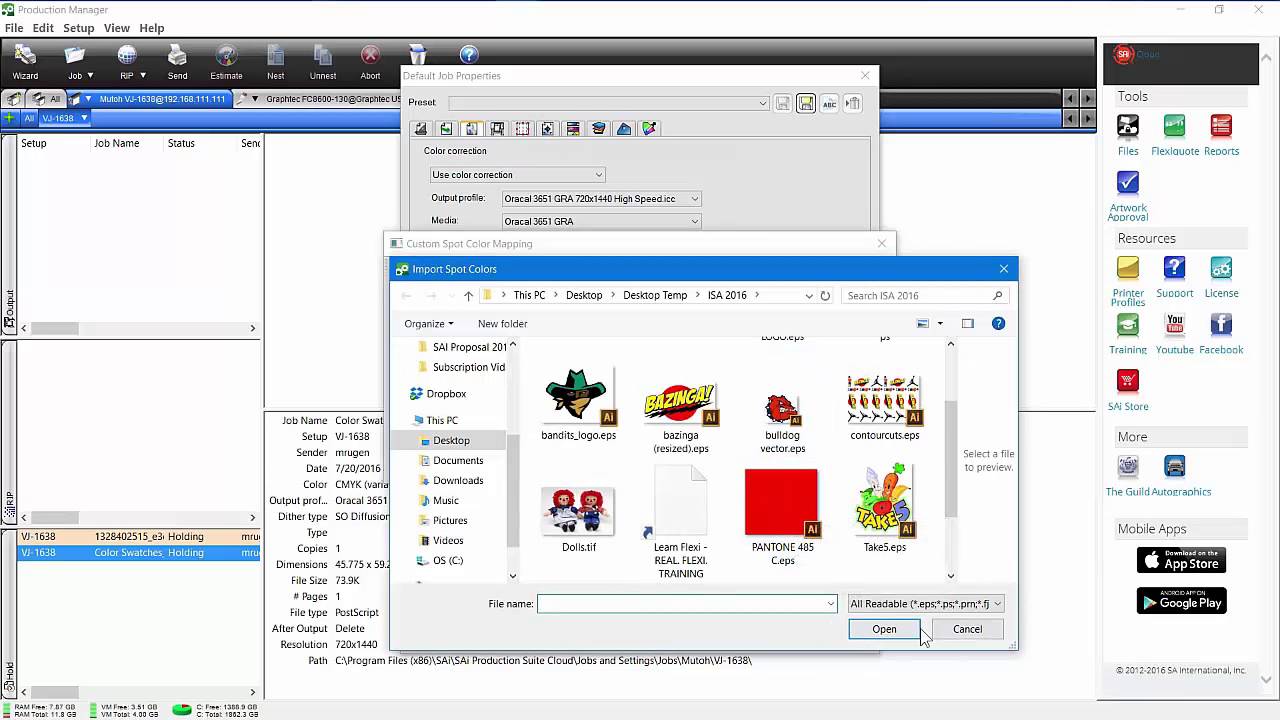Open Printer Profiles resource
The width and height of the screenshot is (1280, 720).
click(1128, 282)
